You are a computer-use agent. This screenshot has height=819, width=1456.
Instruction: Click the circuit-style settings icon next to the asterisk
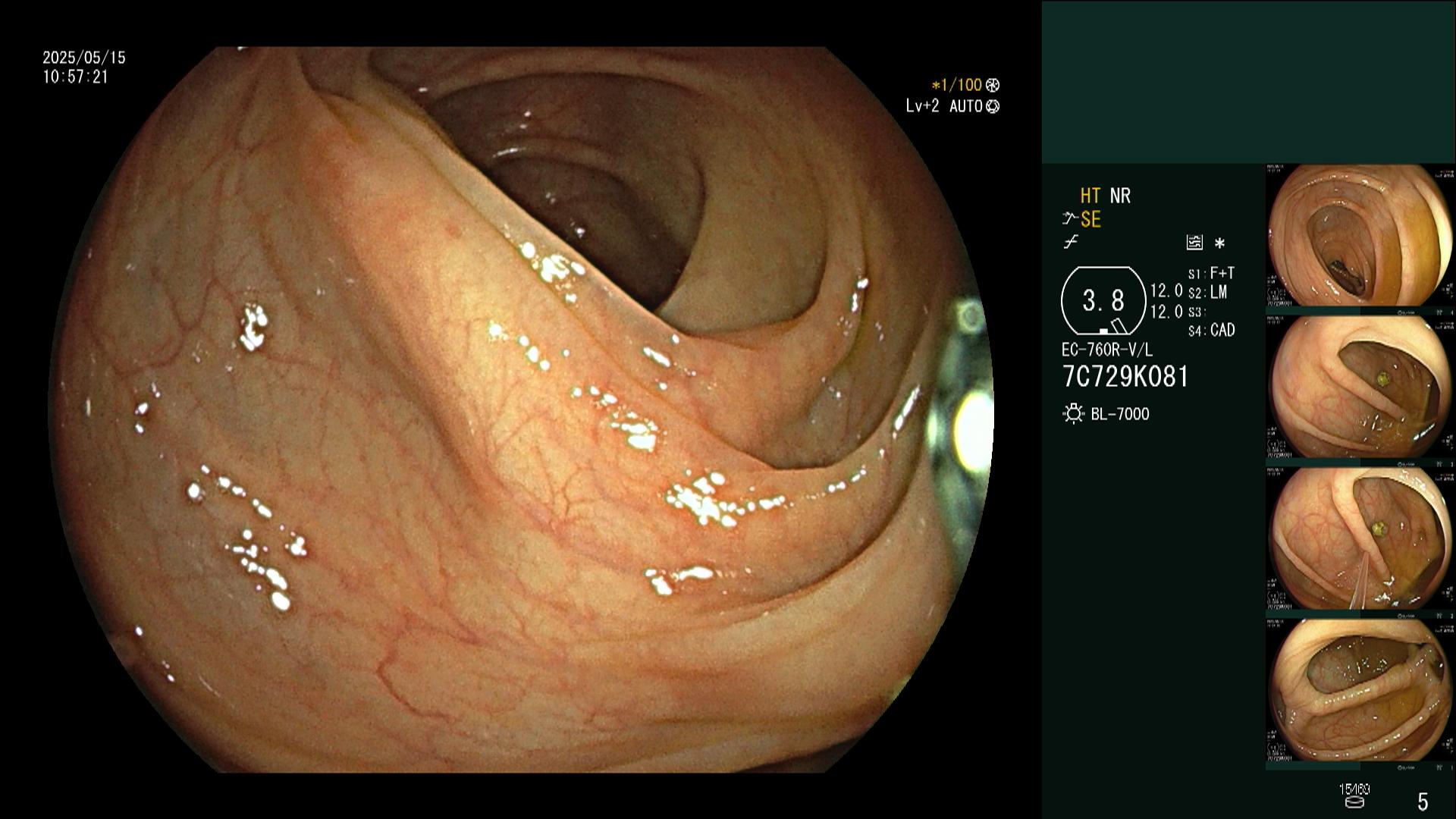tap(1194, 243)
